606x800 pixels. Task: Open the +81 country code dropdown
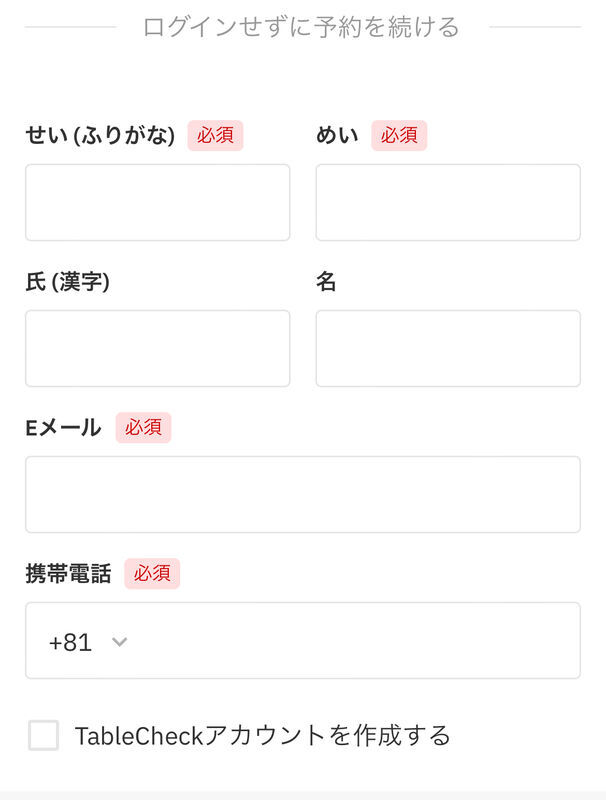tap(88, 642)
